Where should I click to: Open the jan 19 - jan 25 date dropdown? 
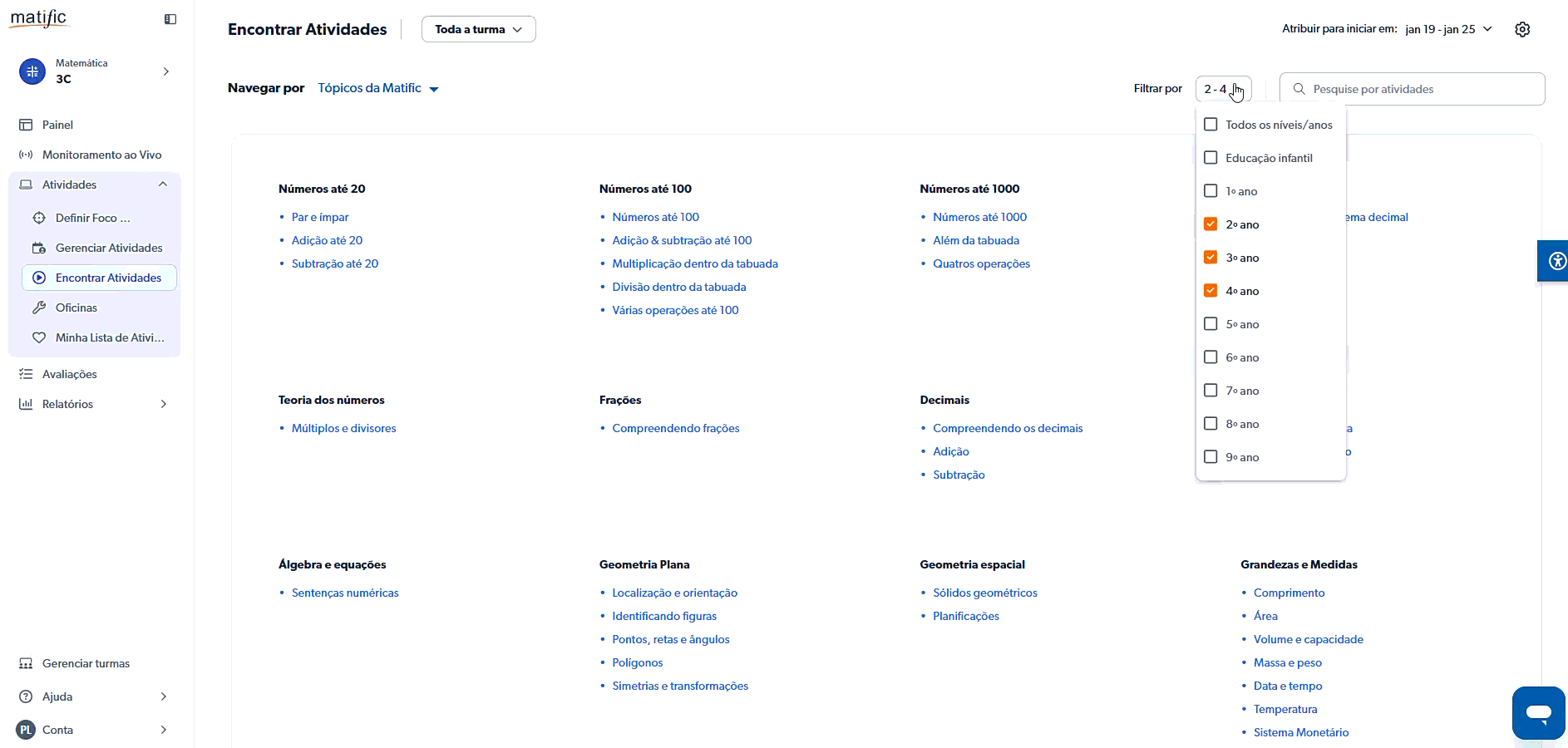(1448, 29)
